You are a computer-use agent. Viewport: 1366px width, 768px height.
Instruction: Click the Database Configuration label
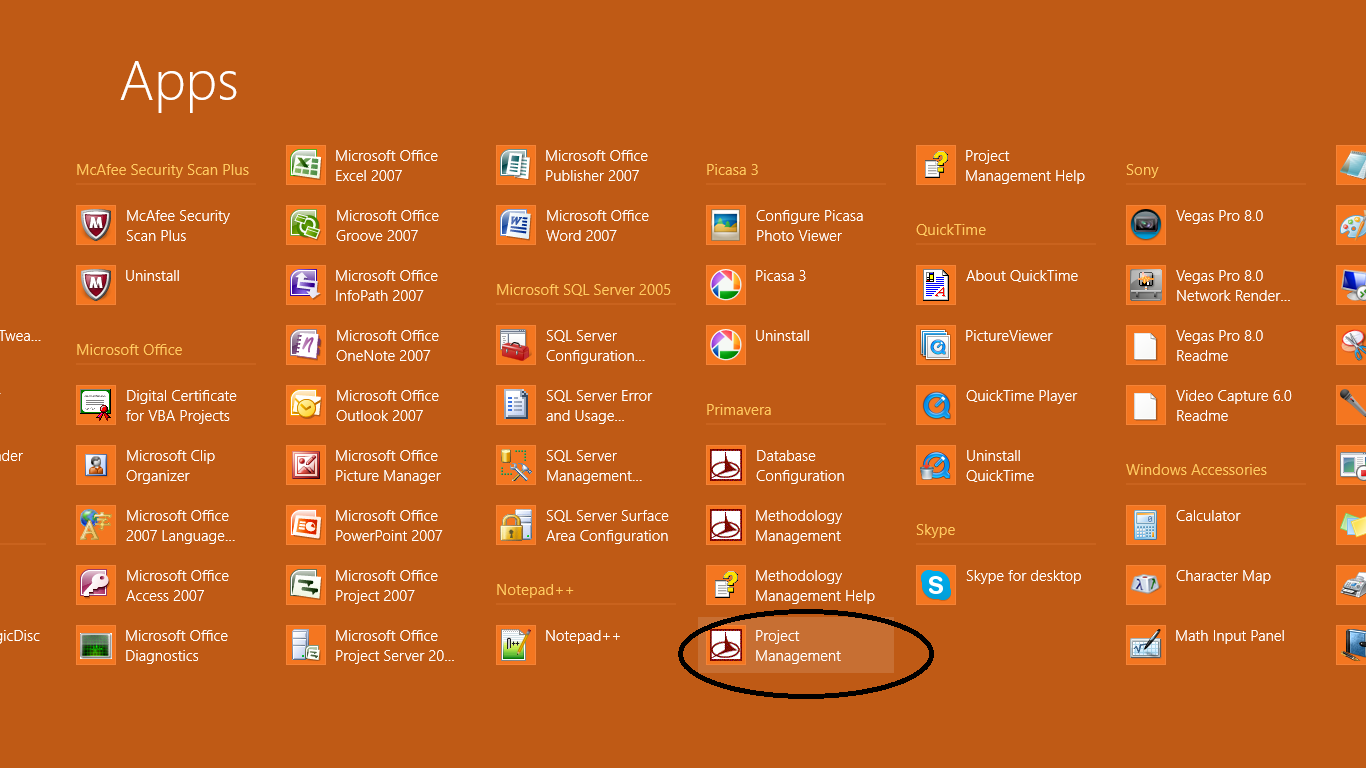click(800, 466)
